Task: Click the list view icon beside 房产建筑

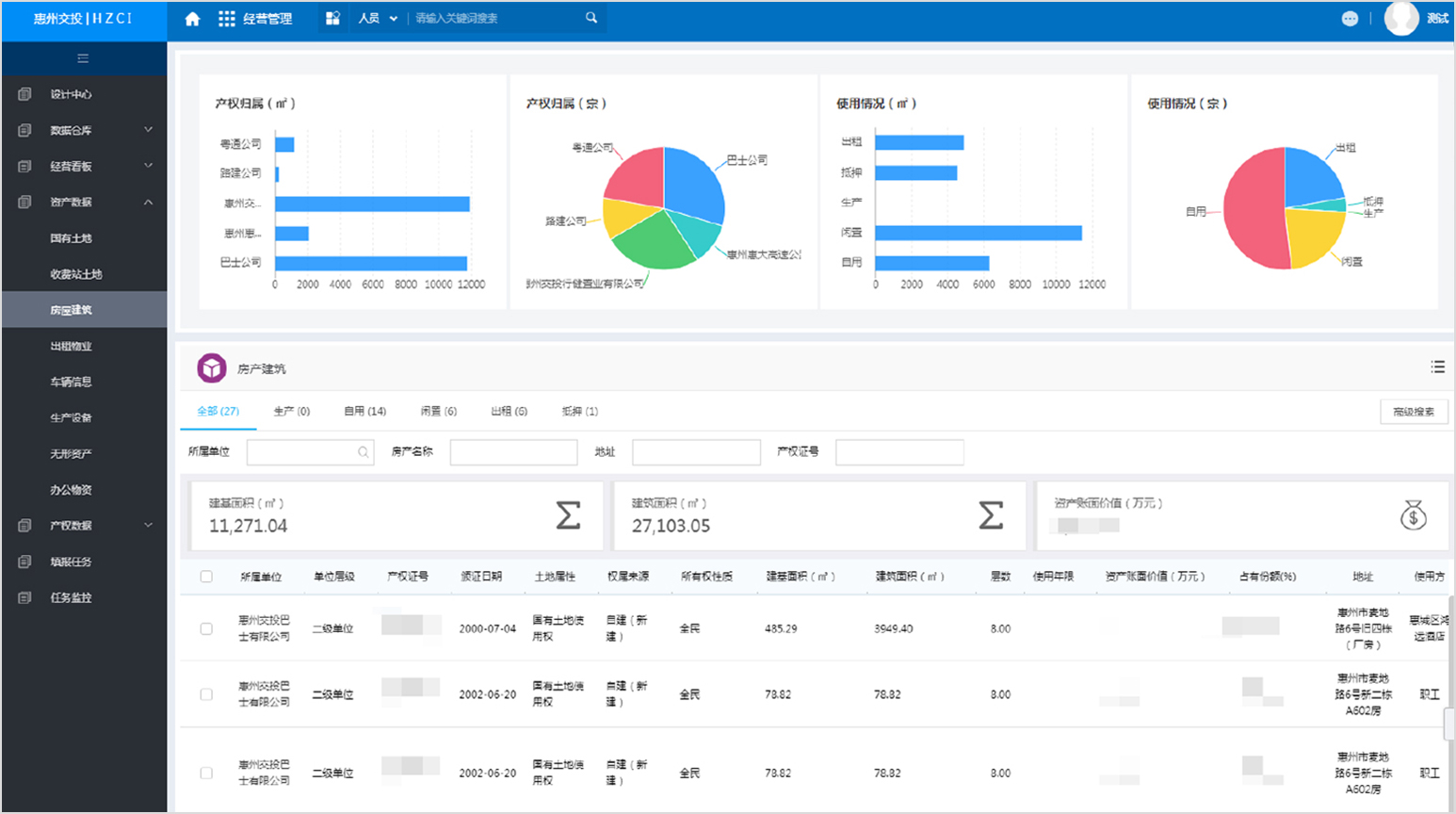Action: tap(1437, 367)
